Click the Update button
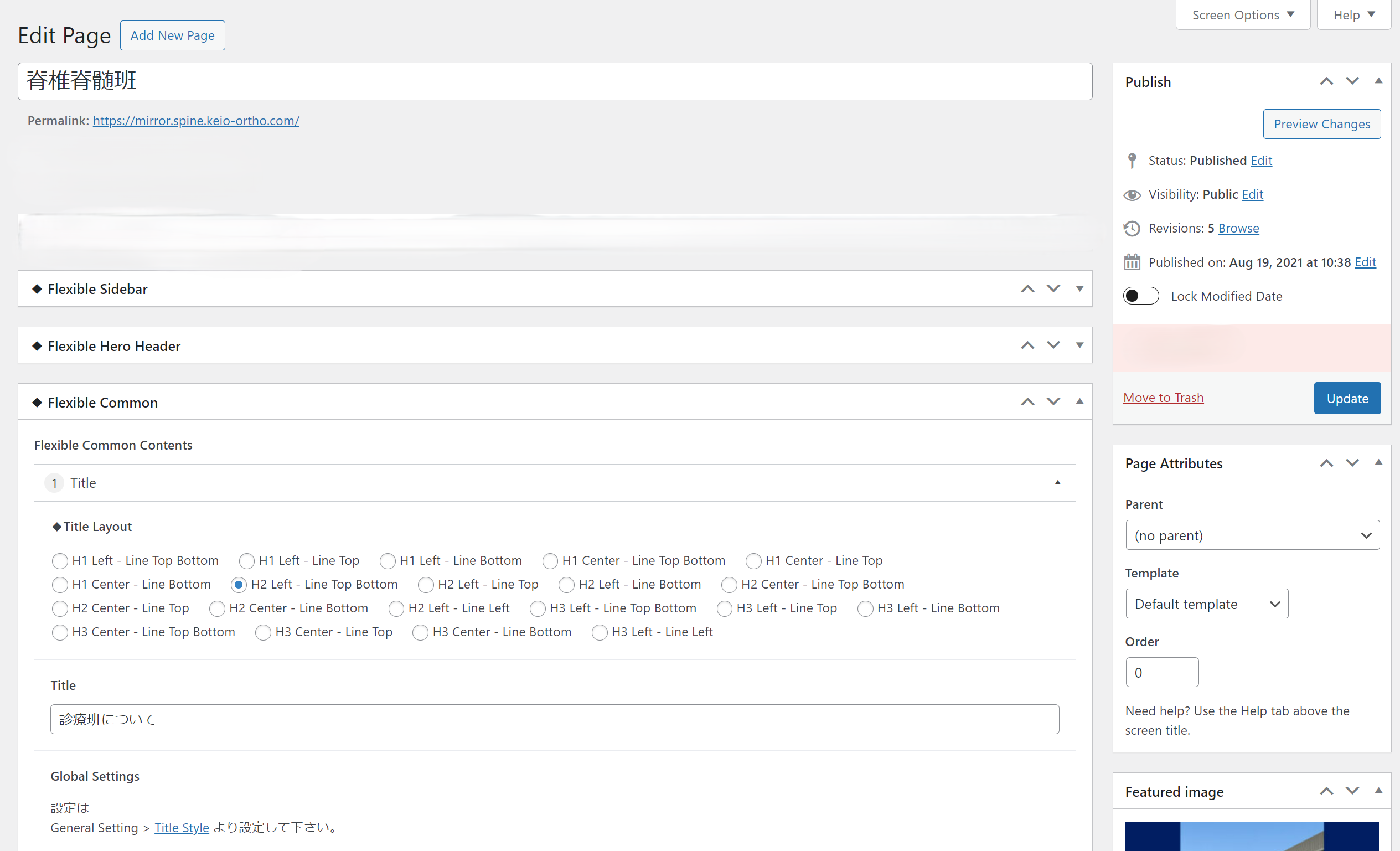Viewport: 1400px width, 851px height. pos(1347,399)
